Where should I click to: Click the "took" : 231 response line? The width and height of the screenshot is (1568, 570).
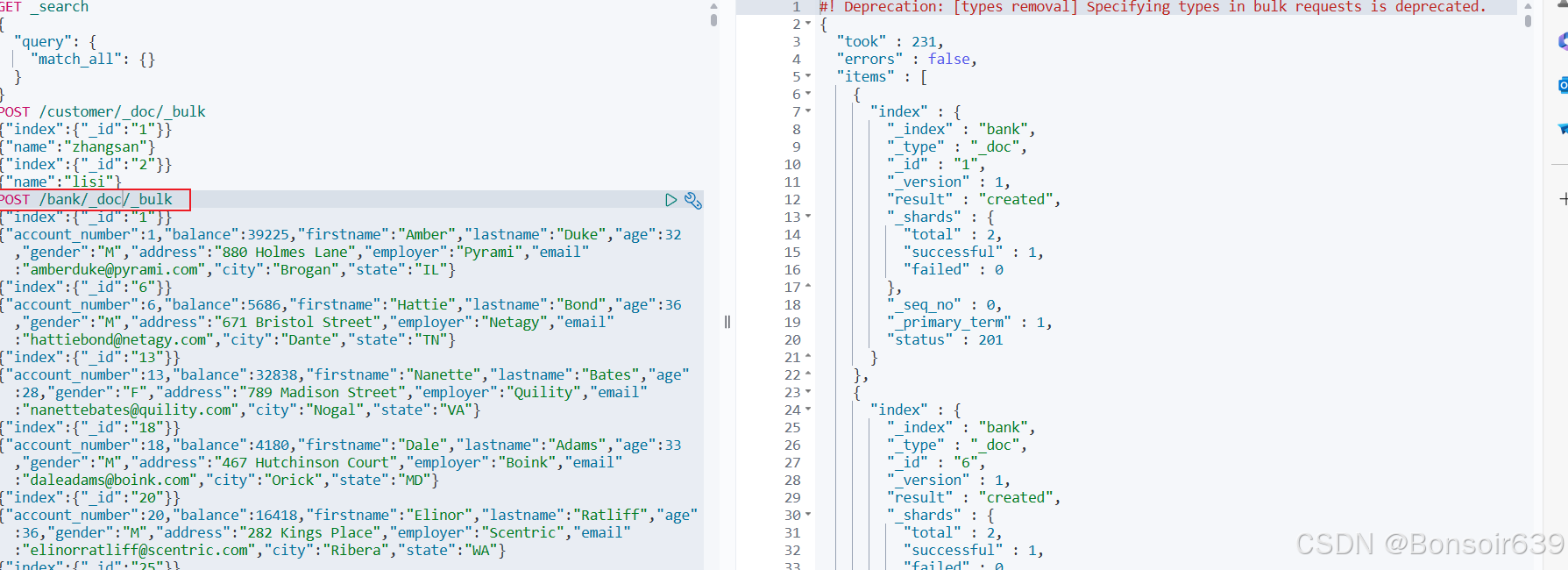pos(890,42)
